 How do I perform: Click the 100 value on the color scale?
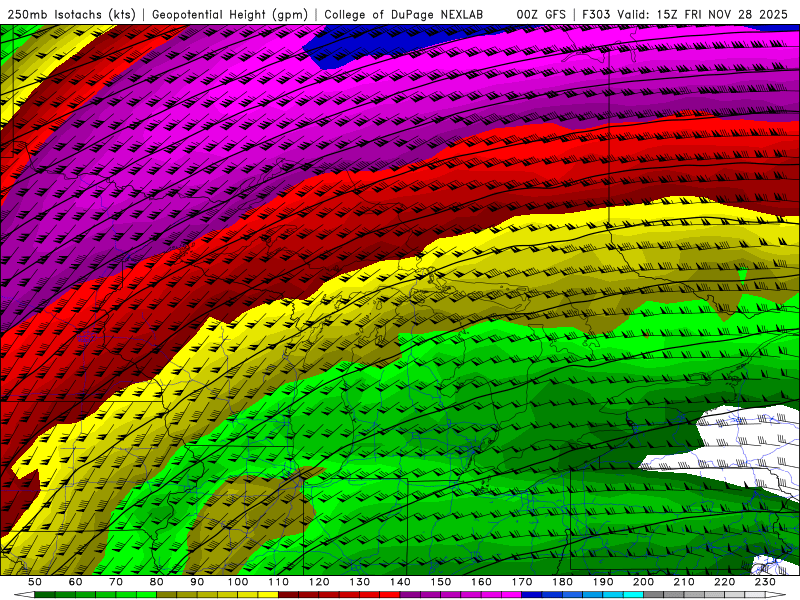pos(238,582)
